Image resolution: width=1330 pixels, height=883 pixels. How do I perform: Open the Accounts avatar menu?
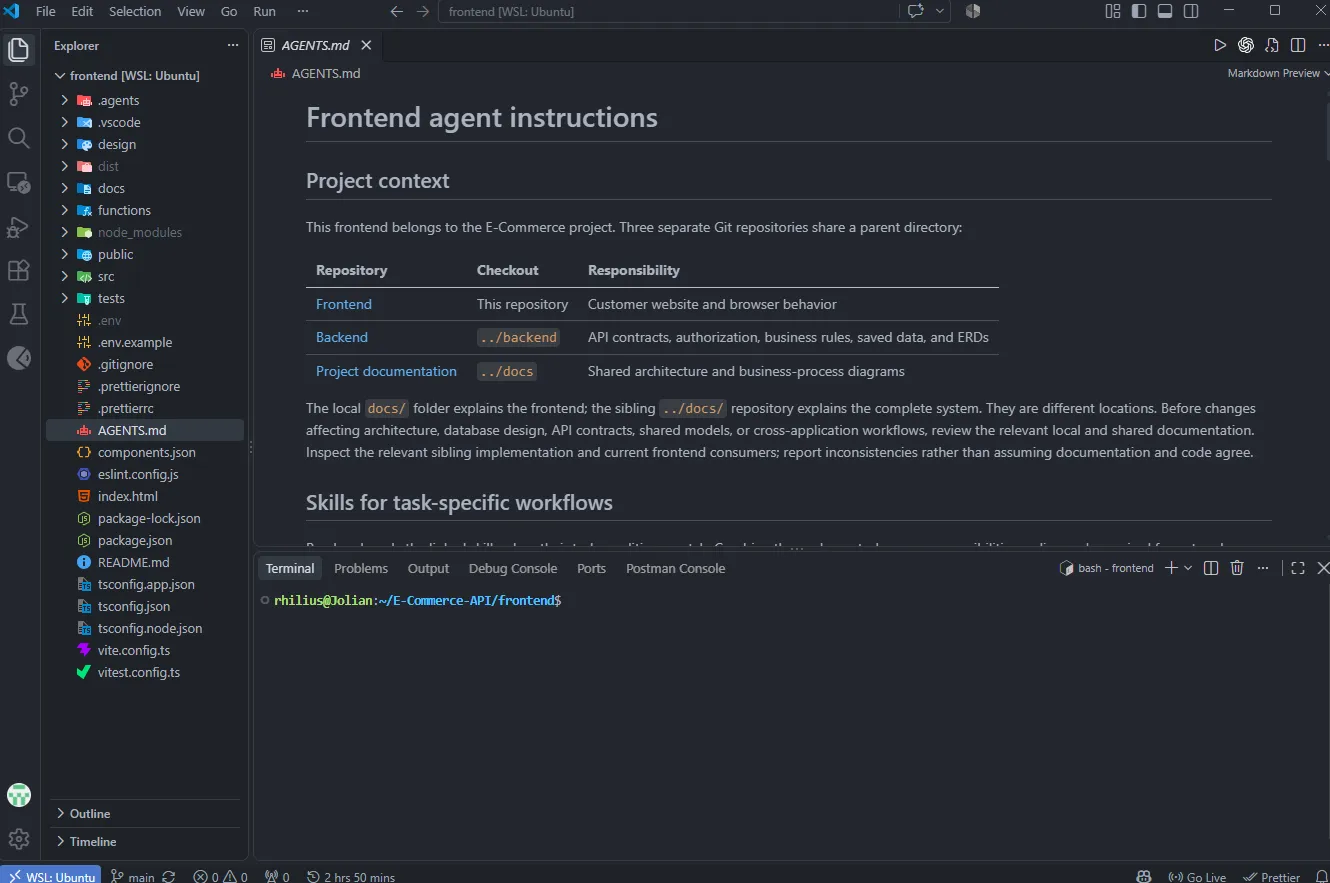coord(19,795)
